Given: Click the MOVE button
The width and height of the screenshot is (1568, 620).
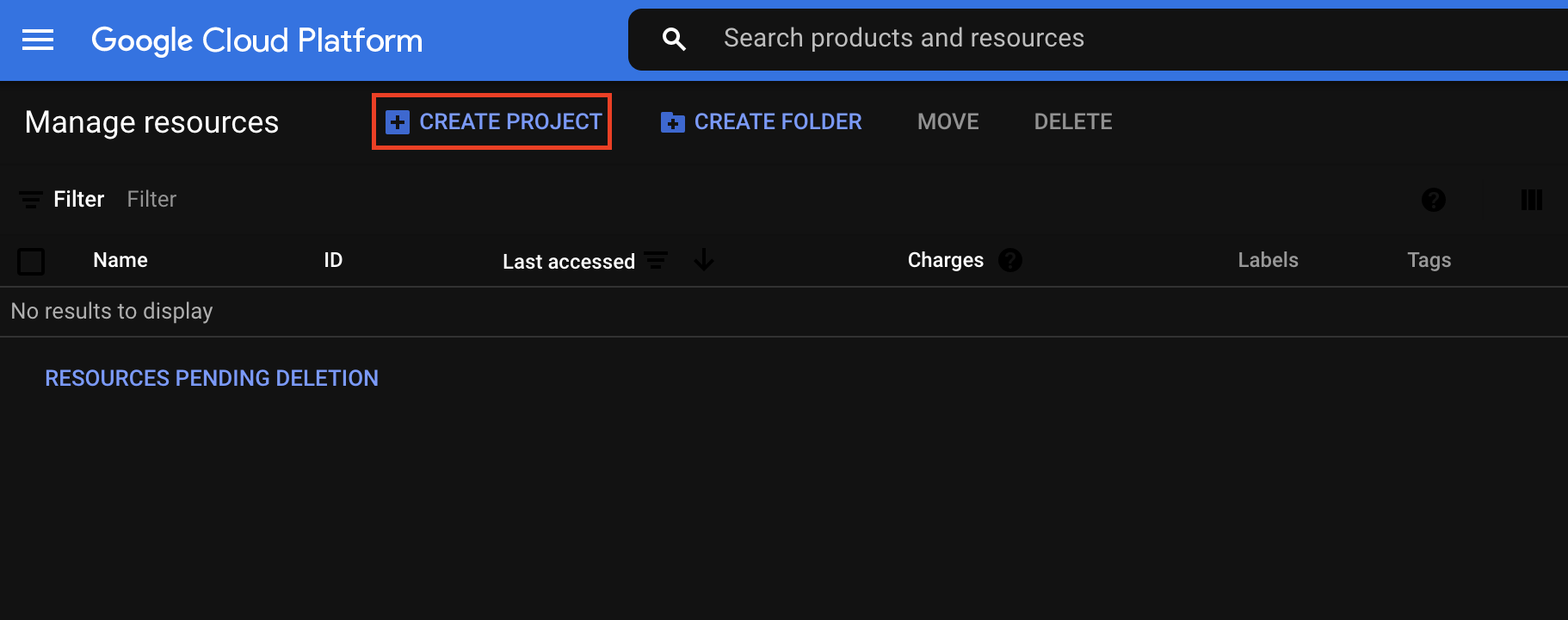Looking at the screenshot, I should [948, 122].
